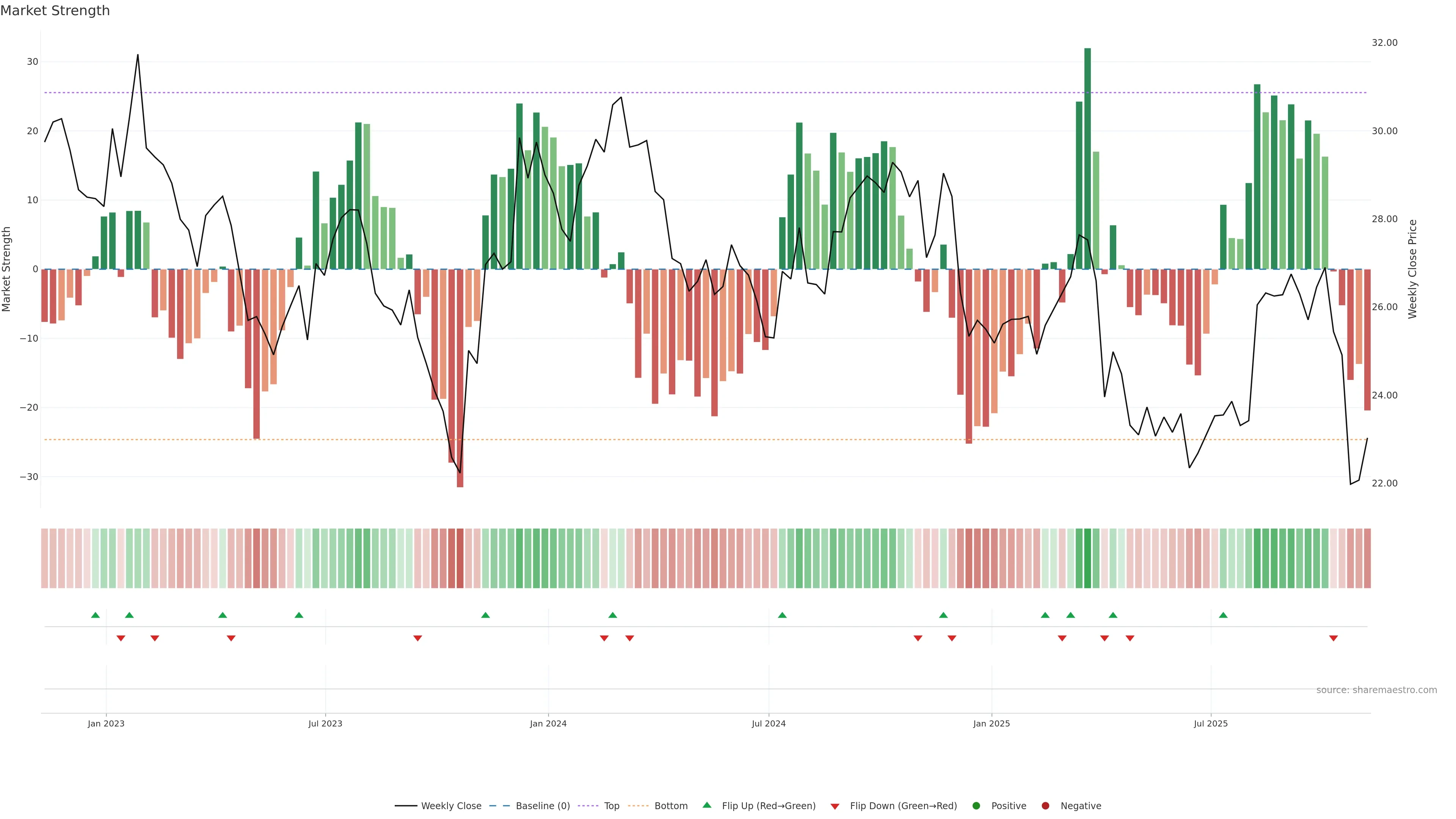This screenshot has height=819, width=1456.
Task: Click the Flip Down red triangle legend icon
Action: (834, 806)
